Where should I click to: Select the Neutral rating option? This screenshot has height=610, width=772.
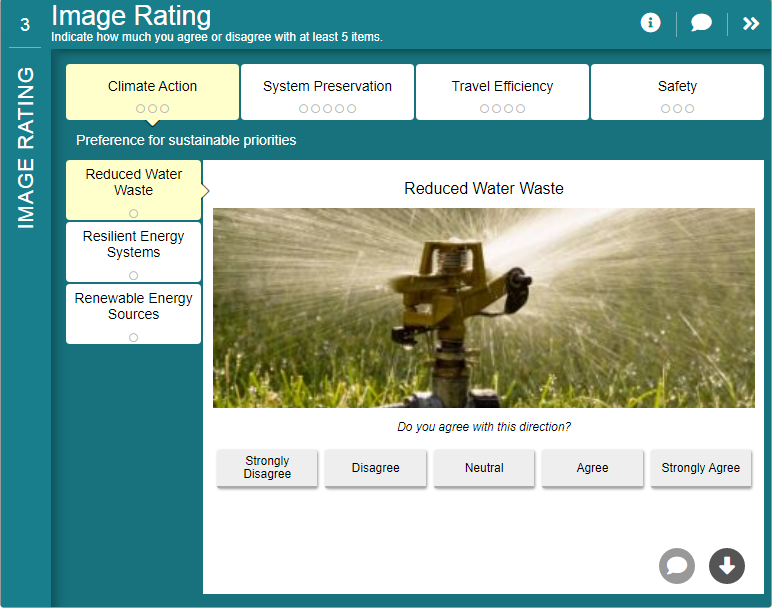[484, 468]
